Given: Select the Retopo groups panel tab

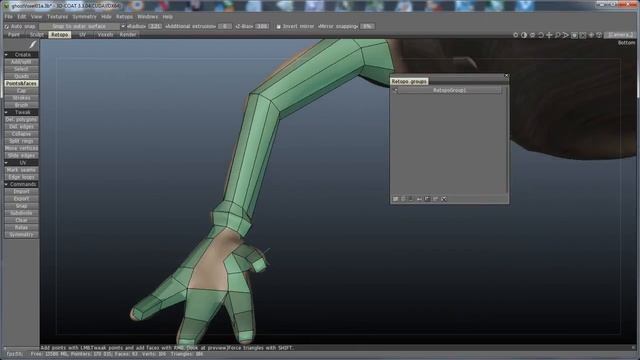Looking at the screenshot, I should coord(409,81).
